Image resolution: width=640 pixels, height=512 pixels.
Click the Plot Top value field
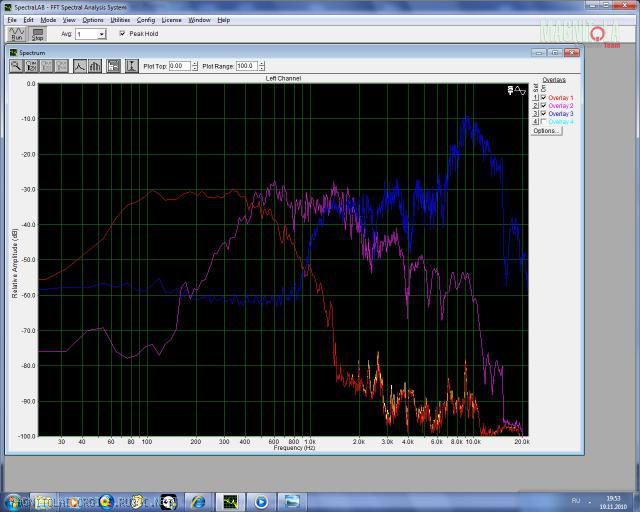coord(180,66)
